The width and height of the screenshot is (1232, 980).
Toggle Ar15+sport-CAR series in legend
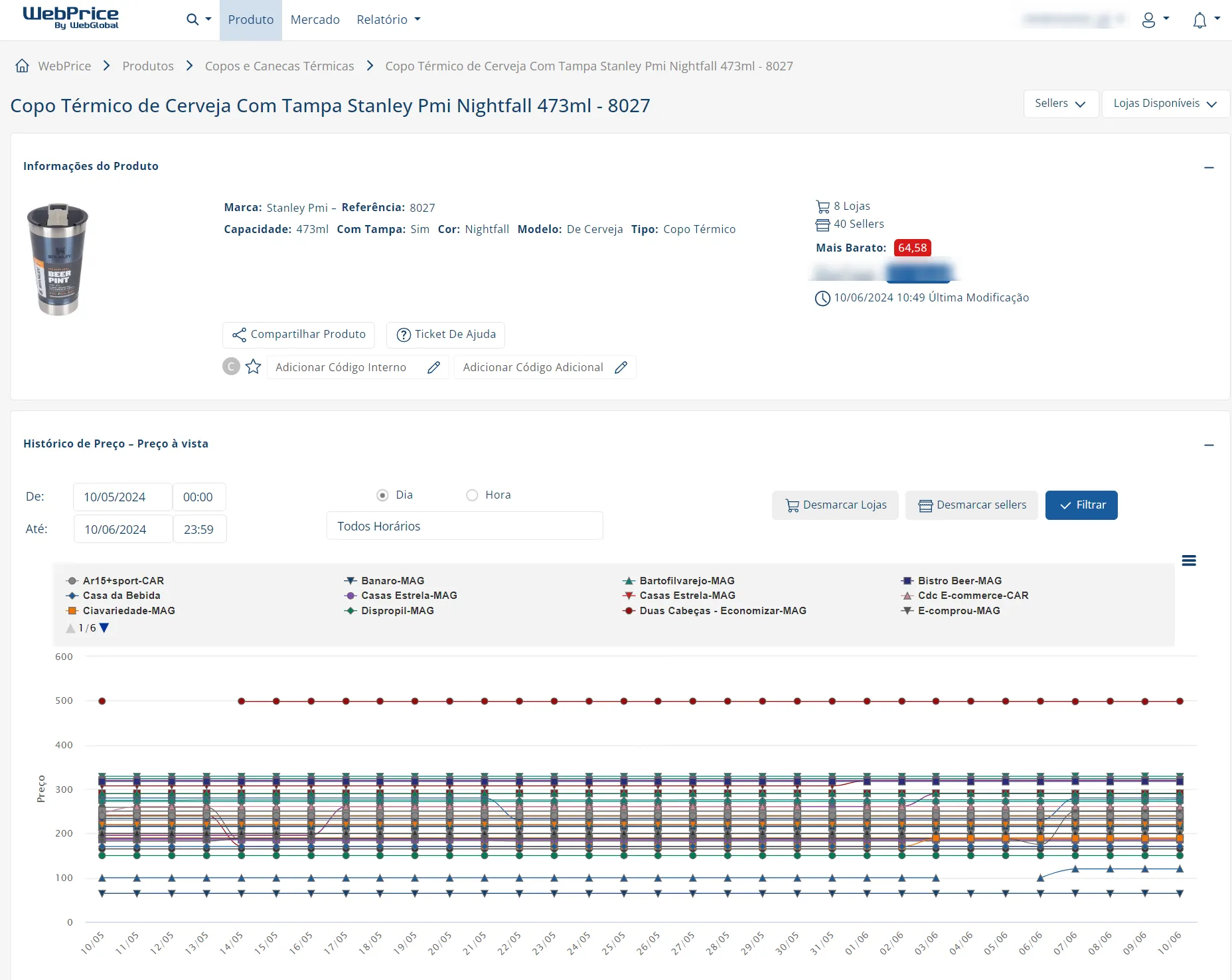(x=115, y=581)
